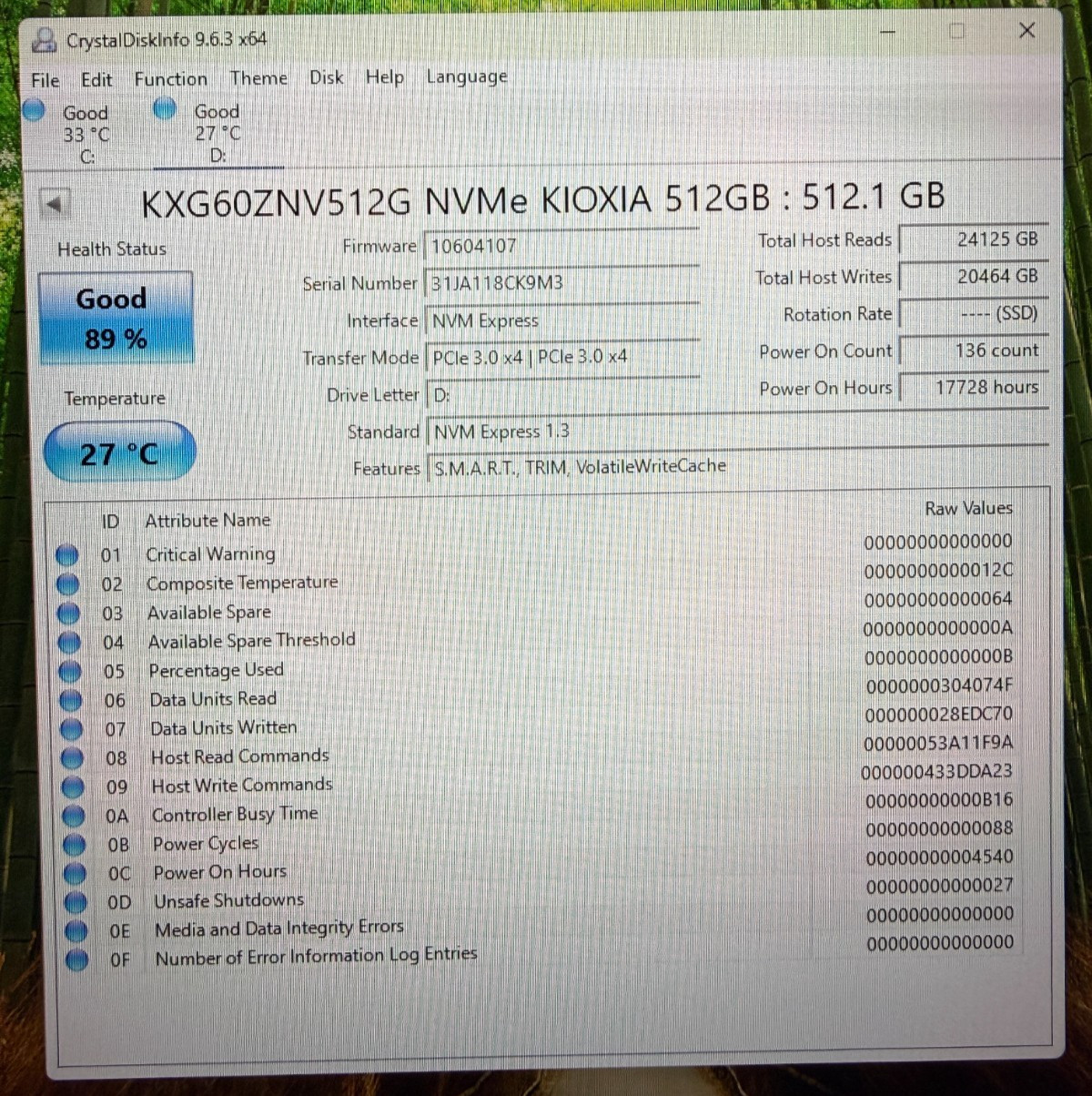Open the Edit menu
This screenshot has width=1092, height=1096.
[x=96, y=80]
